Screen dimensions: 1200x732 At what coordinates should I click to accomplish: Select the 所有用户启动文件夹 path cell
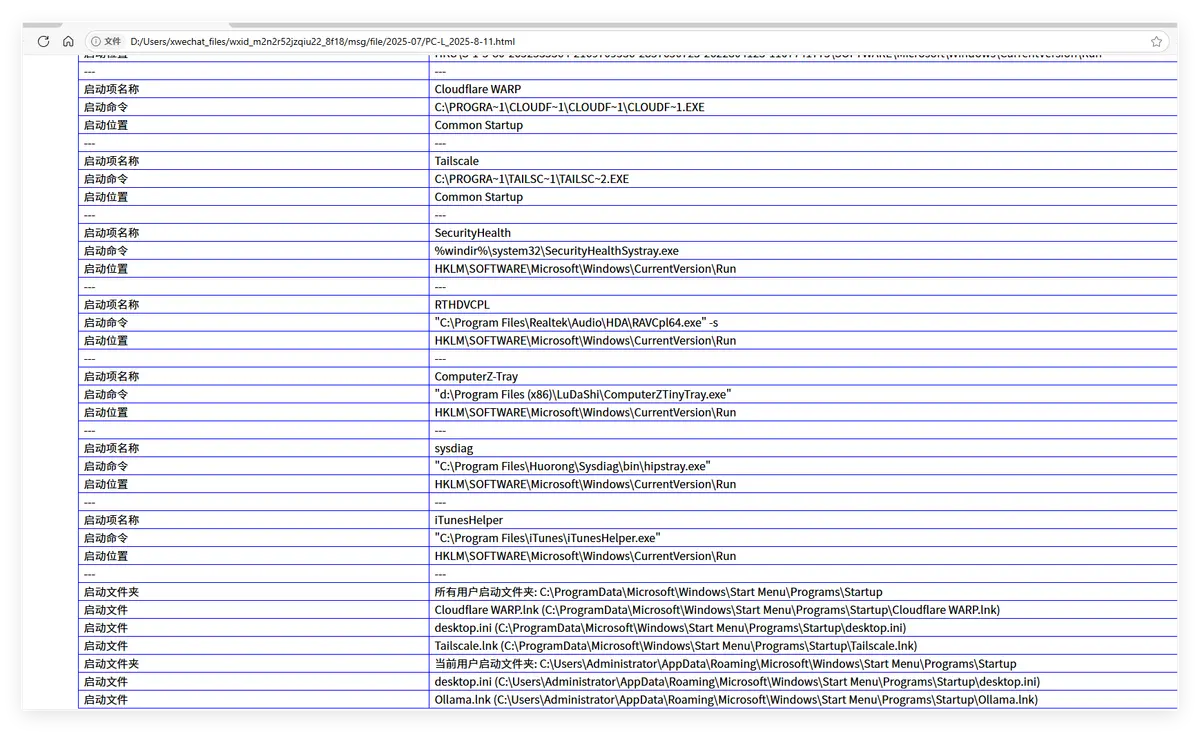(x=803, y=593)
